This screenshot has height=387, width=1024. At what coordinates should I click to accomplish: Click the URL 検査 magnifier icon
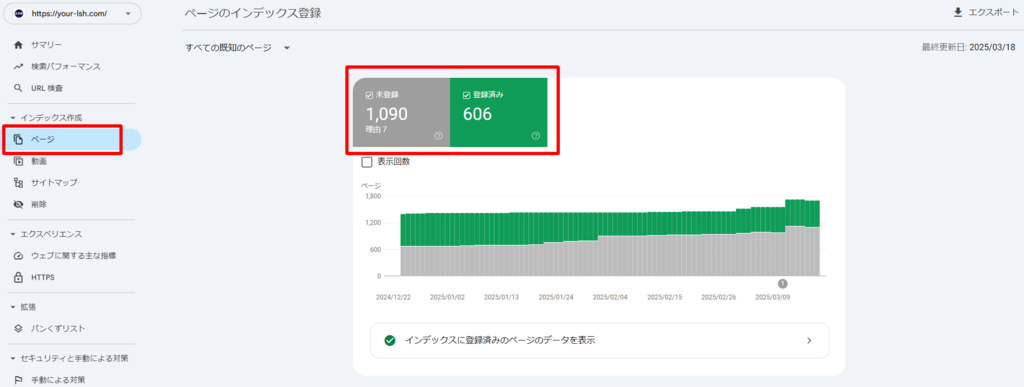coord(18,88)
